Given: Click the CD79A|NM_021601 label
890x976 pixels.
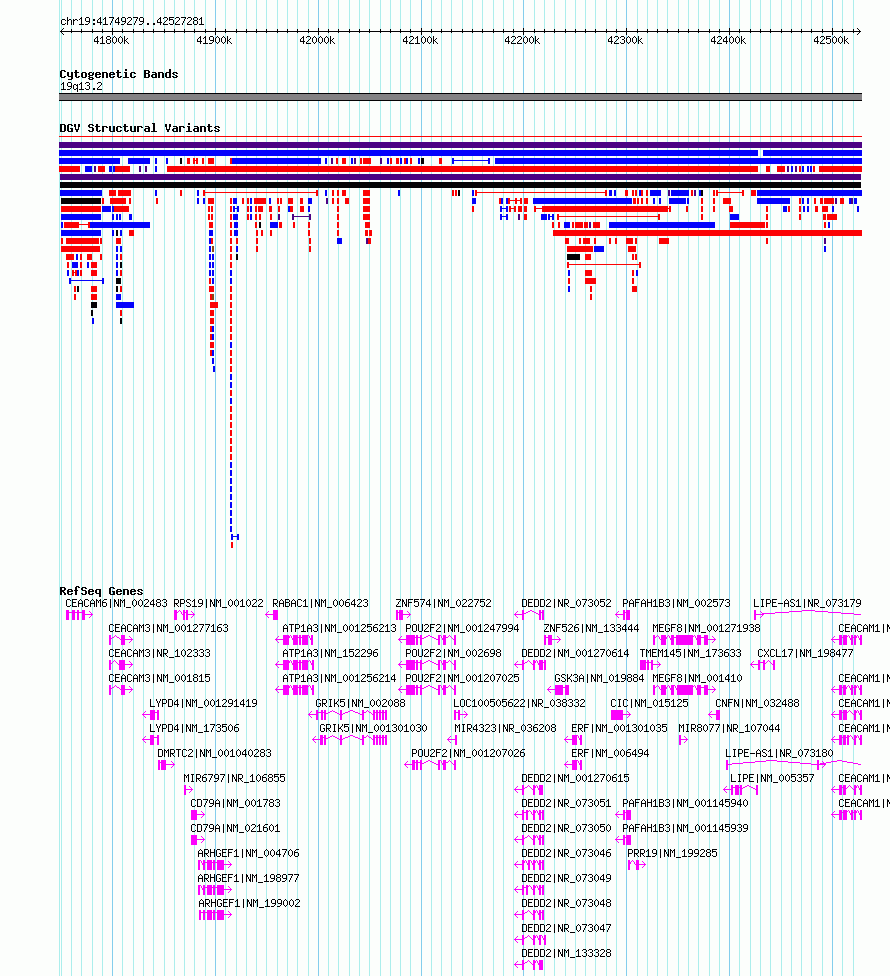Looking at the screenshot, I should [x=235, y=828].
